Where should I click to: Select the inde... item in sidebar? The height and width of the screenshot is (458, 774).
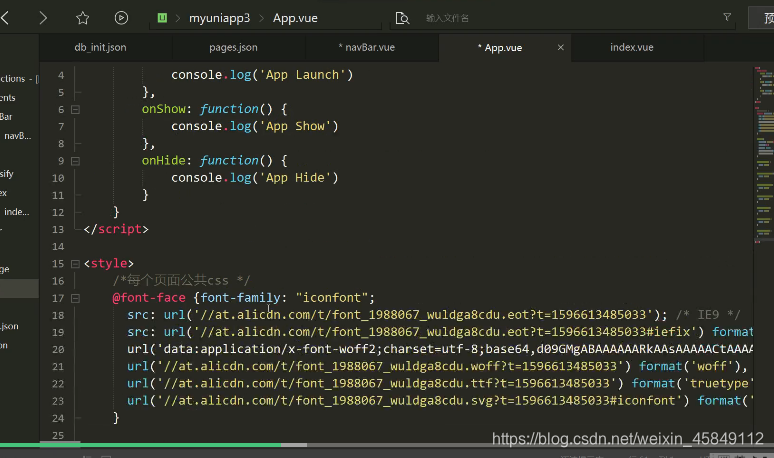tap(16, 212)
